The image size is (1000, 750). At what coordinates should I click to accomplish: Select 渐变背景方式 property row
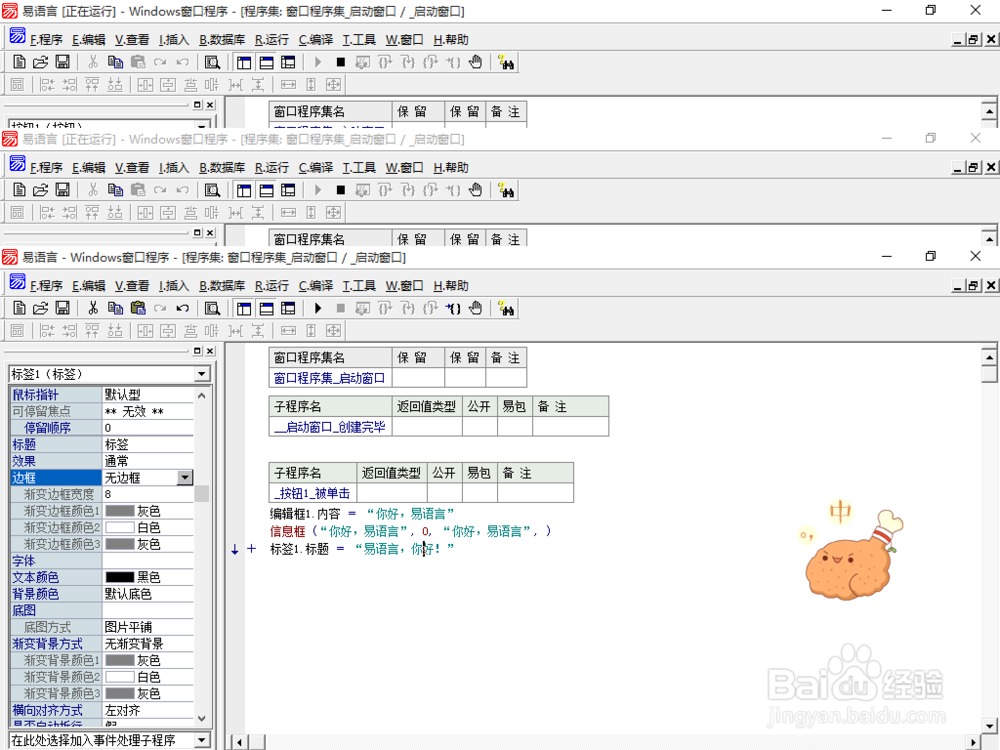[x=102, y=643]
